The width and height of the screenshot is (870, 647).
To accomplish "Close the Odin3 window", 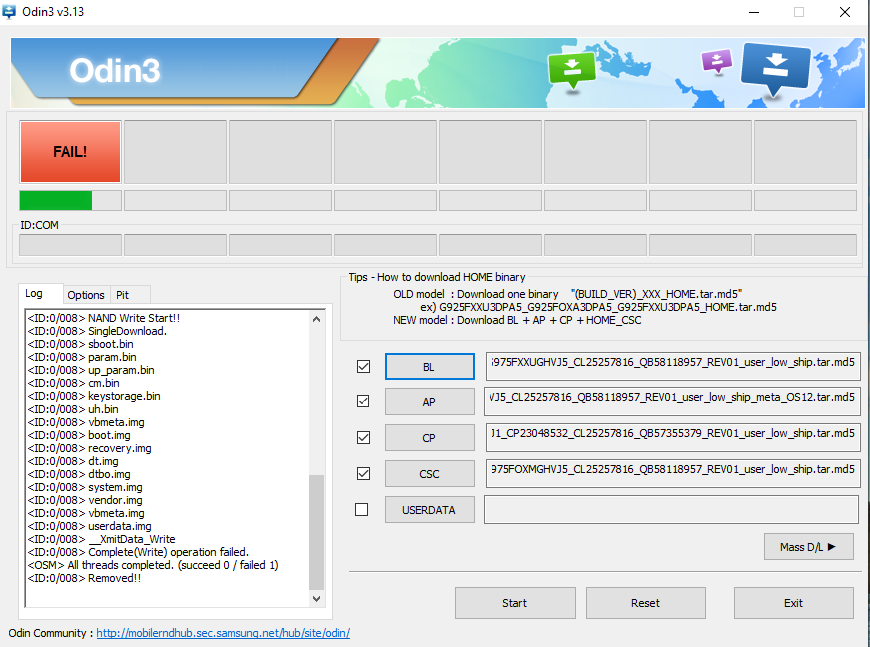I will tap(845, 12).
